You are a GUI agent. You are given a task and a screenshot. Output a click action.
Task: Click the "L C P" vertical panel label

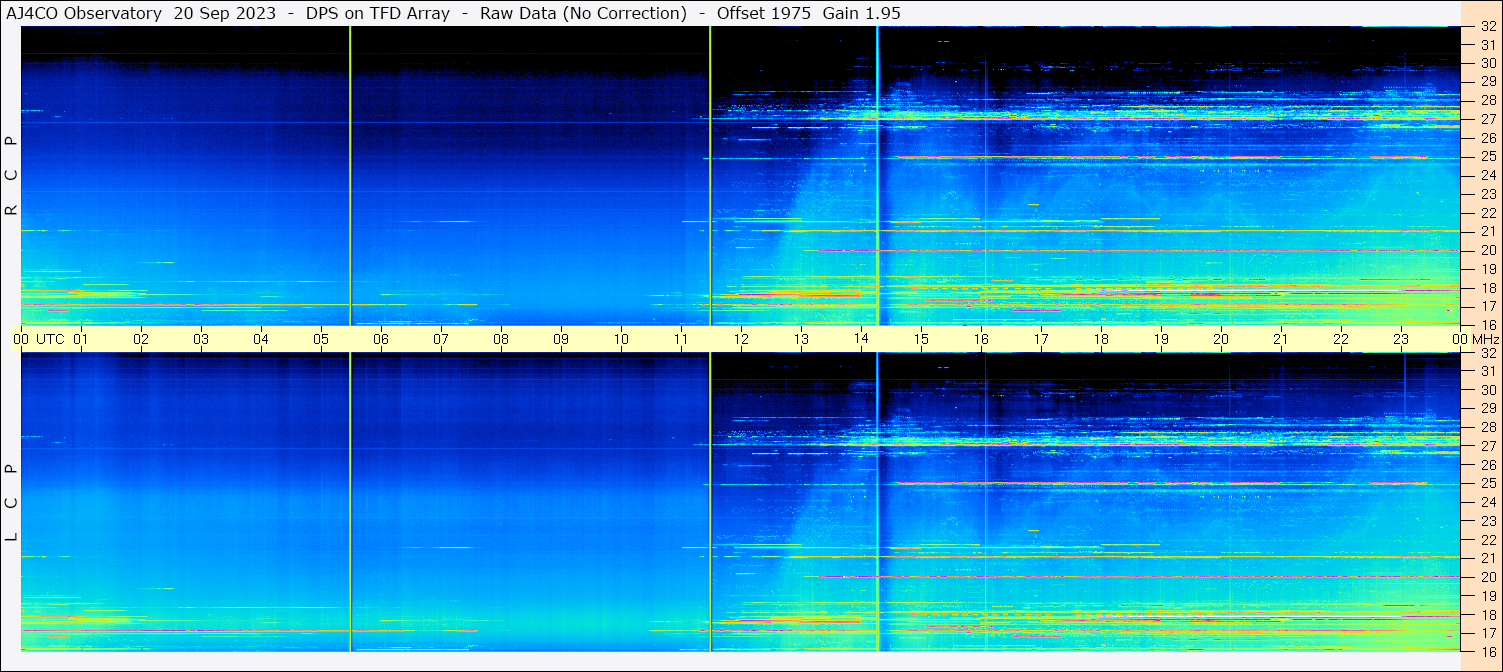(x=11, y=503)
